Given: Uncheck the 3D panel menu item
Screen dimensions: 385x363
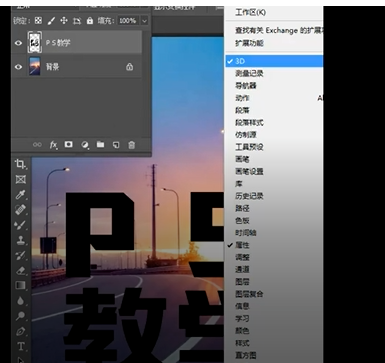Looking at the screenshot, I should pyautogui.click(x=274, y=61).
